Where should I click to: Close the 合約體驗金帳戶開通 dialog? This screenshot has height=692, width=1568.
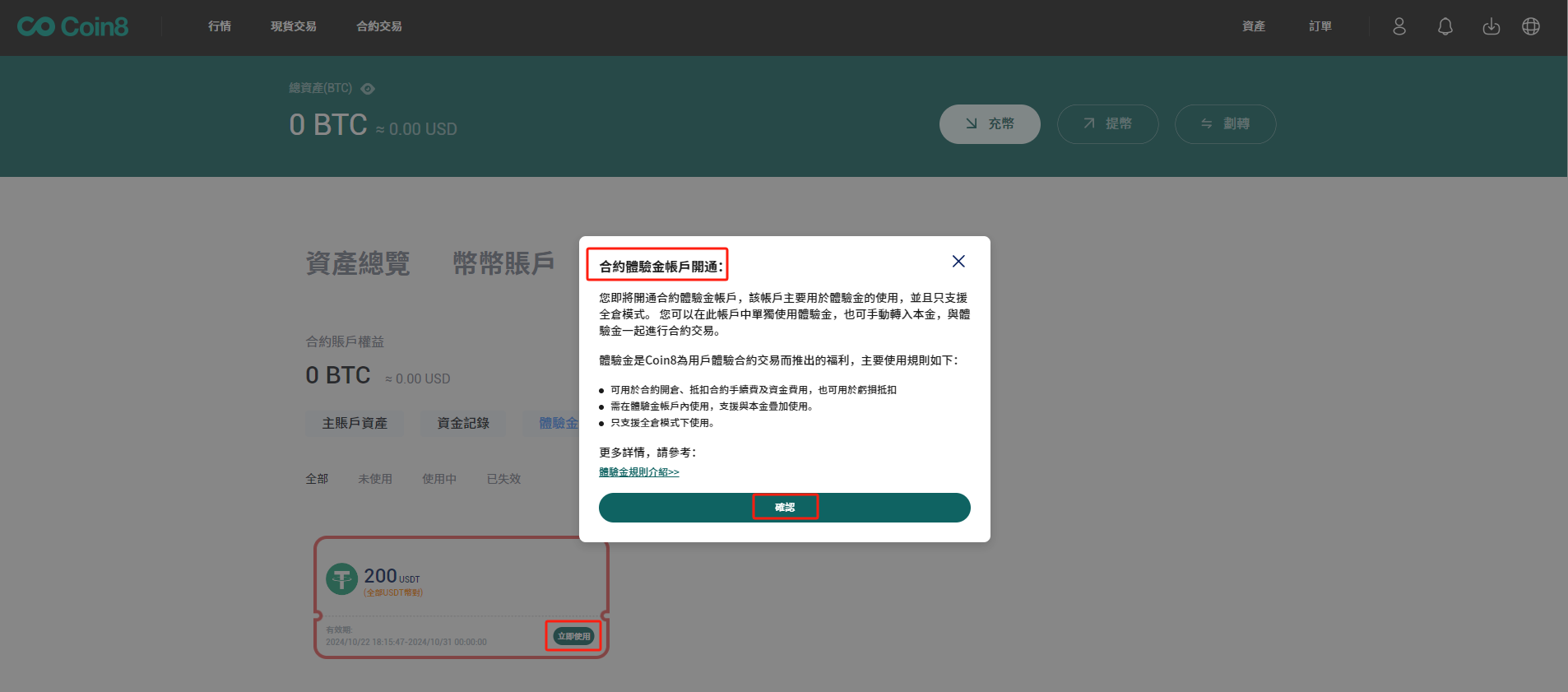958,261
